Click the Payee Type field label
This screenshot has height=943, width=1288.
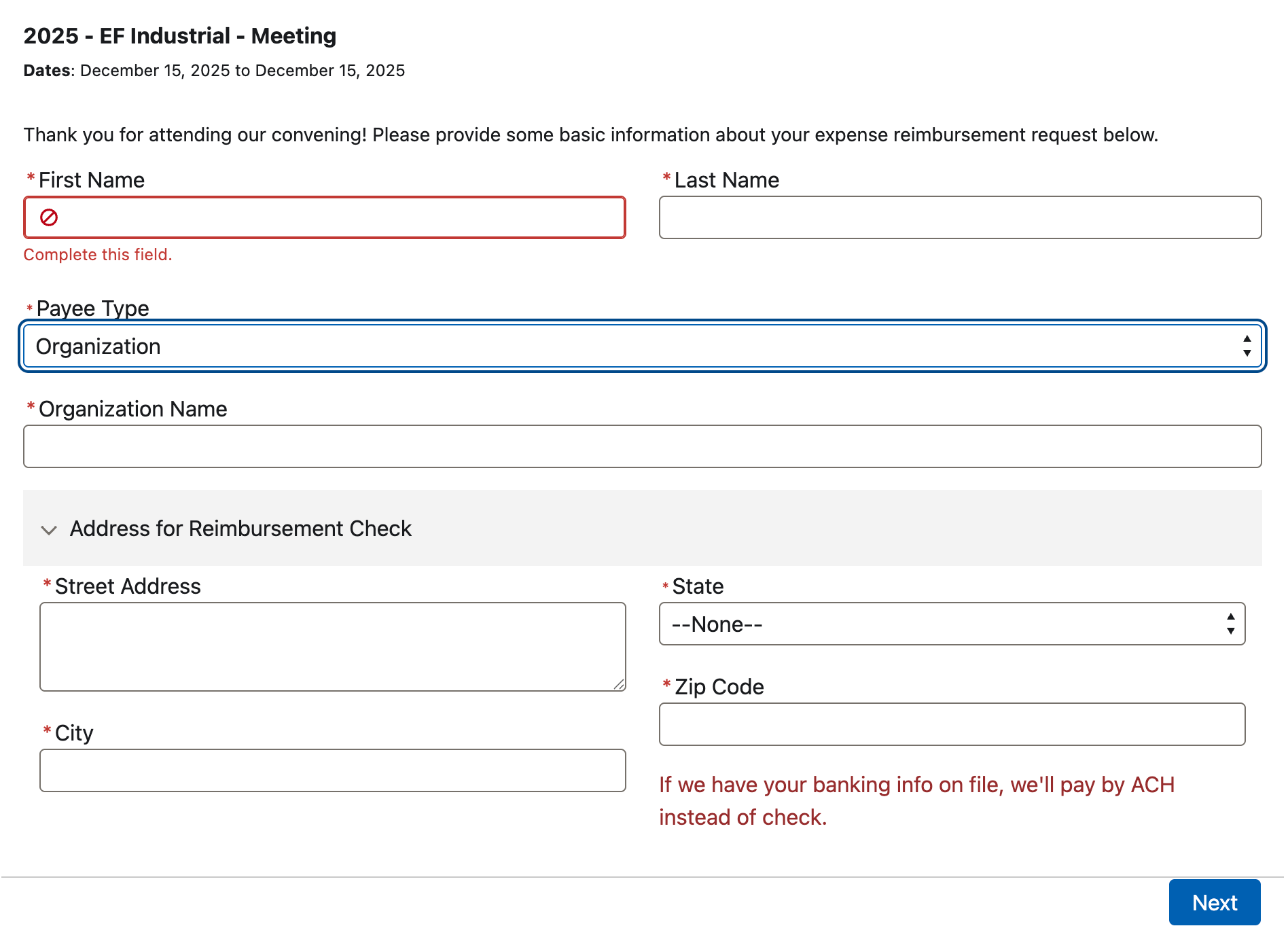pyautogui.click(x=92, y=308)
